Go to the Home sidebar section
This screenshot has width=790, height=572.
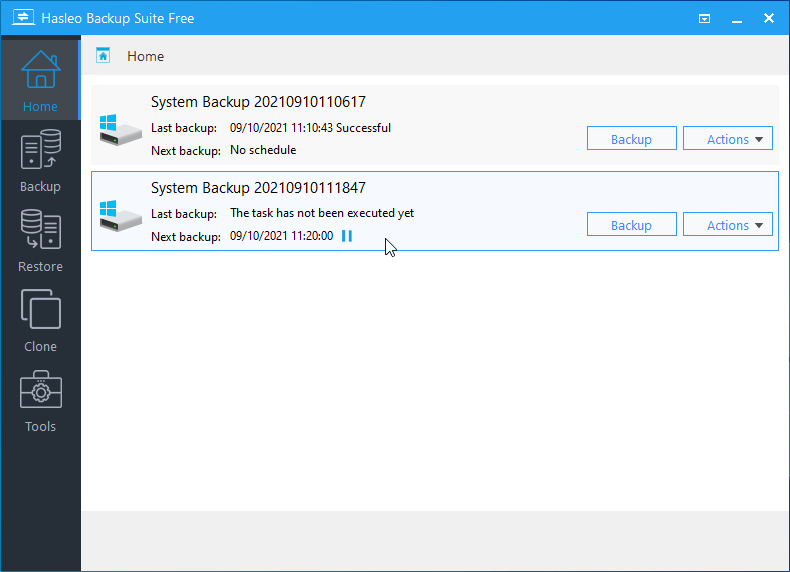click(40, 80)
